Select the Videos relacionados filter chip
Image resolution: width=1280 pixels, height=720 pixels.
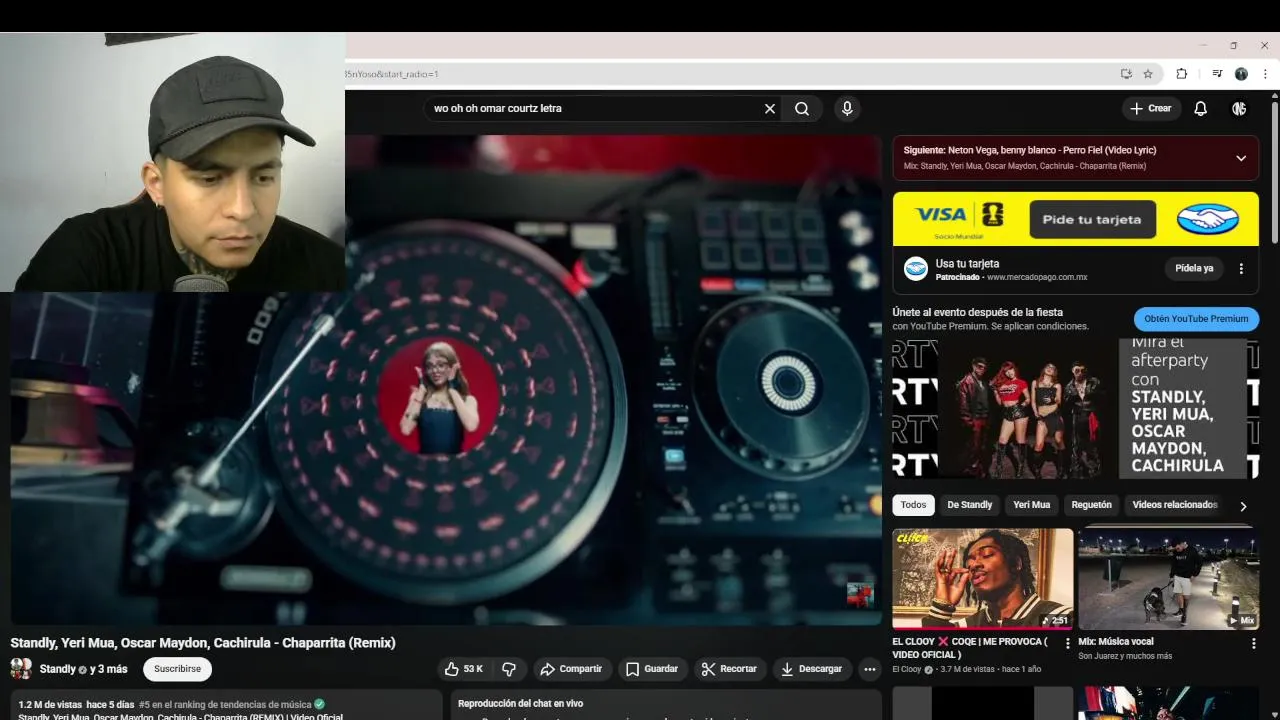[1174, 505]
